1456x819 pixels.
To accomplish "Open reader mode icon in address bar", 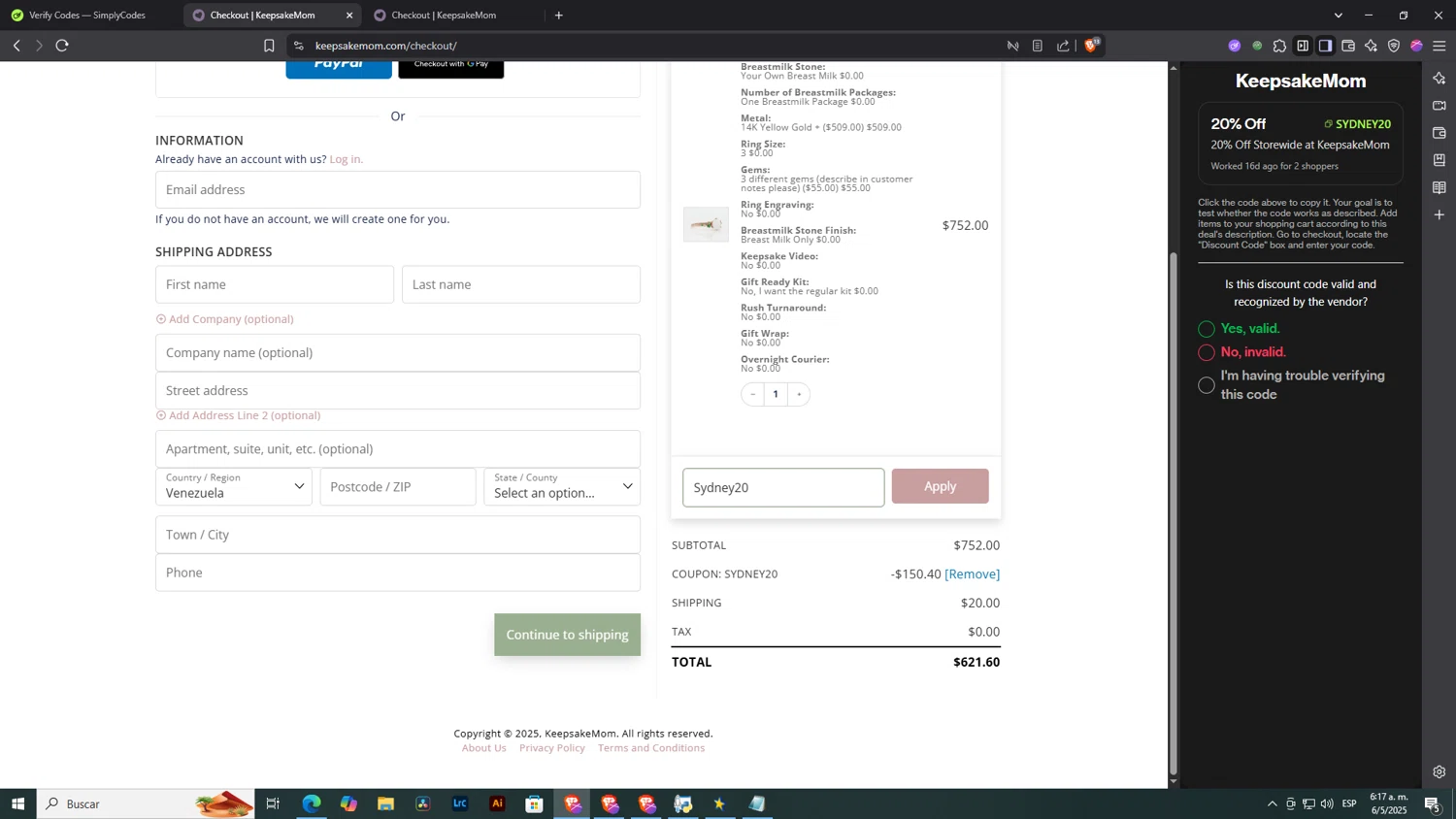I will [x=1038, y=46].
